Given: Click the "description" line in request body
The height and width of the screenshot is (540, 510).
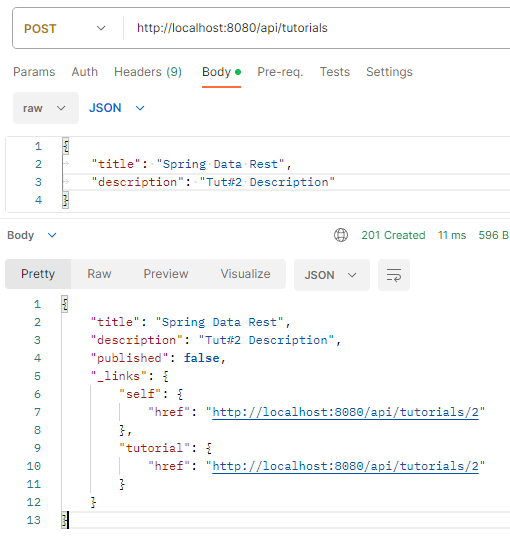Looking at the screenshot, I should coord(213,182).
